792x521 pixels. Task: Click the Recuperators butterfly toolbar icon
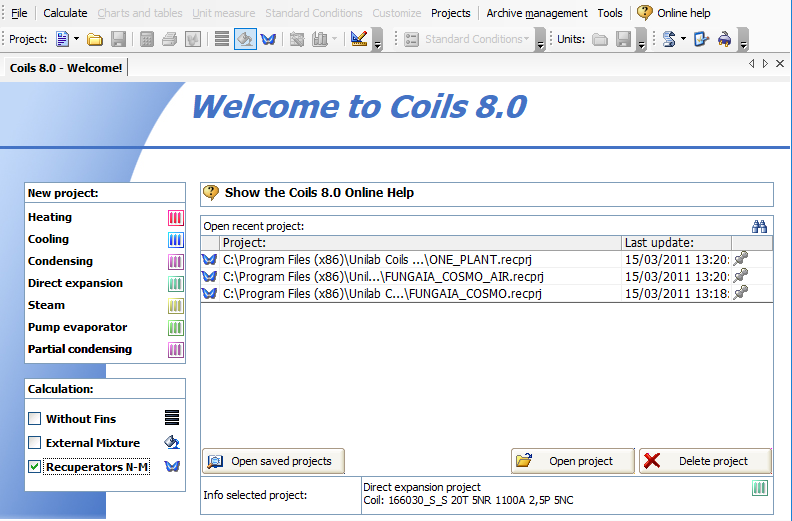(x=268, y=39)
